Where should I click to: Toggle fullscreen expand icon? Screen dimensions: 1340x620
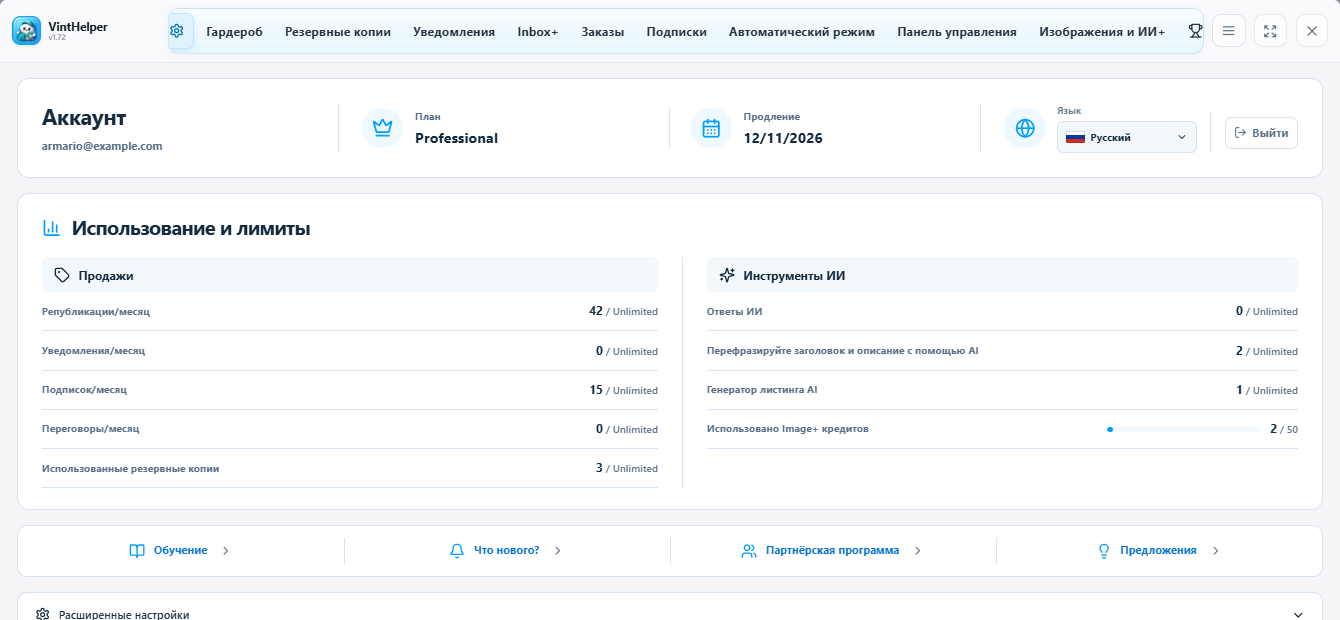1271,31
